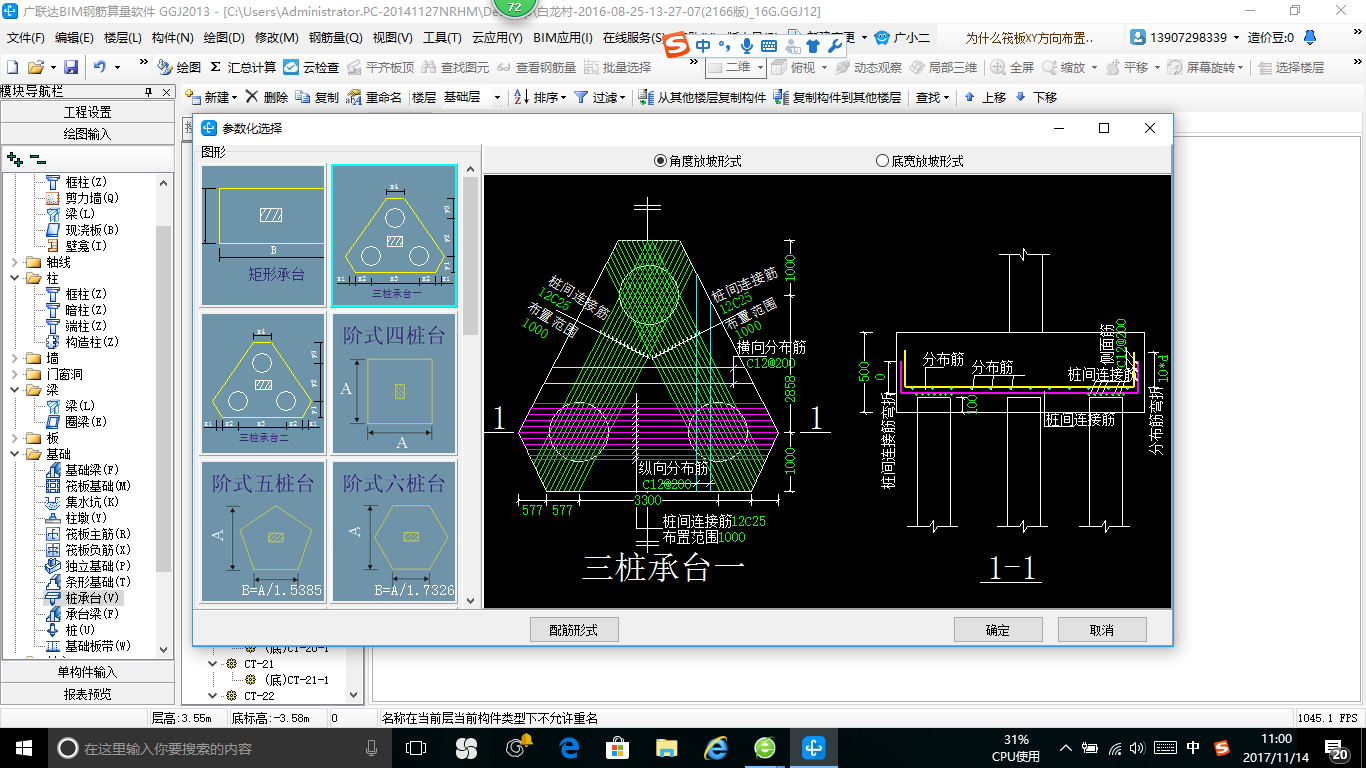
Task: Open the BIM应用(I) menu
Action: 563,38
